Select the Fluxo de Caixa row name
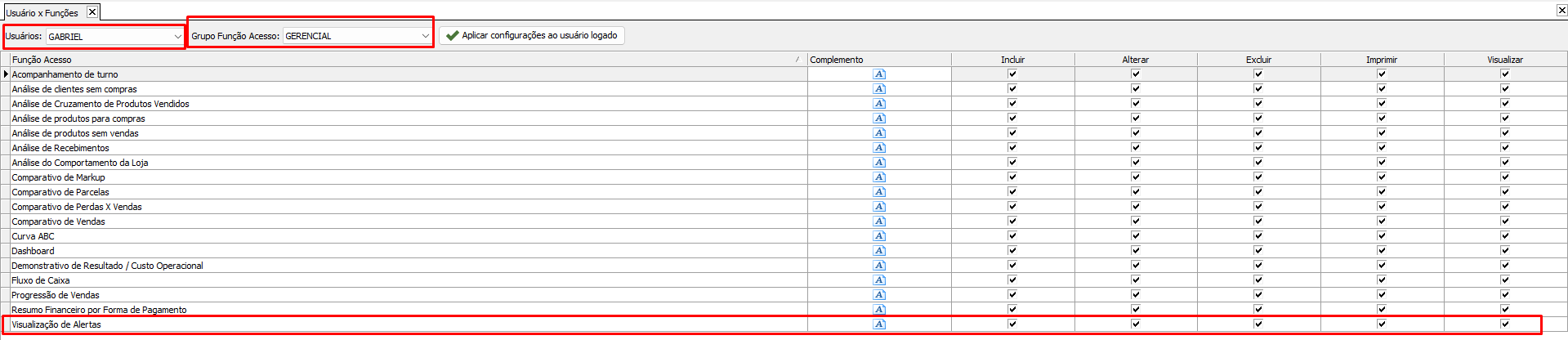This screenshot has width=1568, height=340. tap(41, 280)
